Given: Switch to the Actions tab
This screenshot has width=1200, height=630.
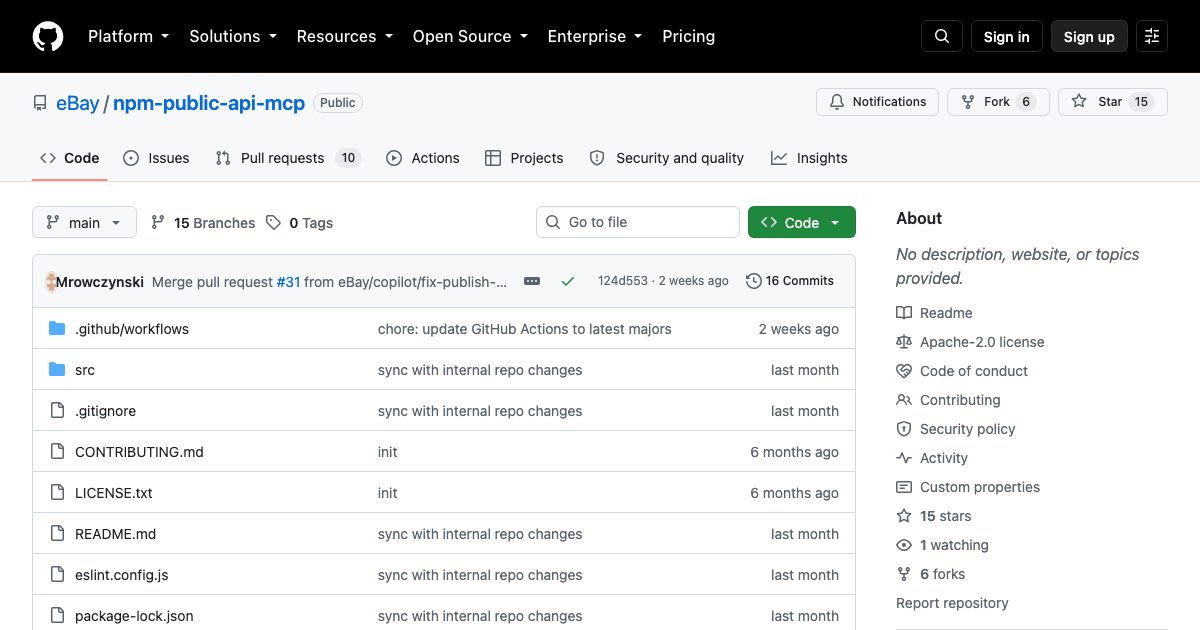Looking at the screenshot, I should (423, 158).
